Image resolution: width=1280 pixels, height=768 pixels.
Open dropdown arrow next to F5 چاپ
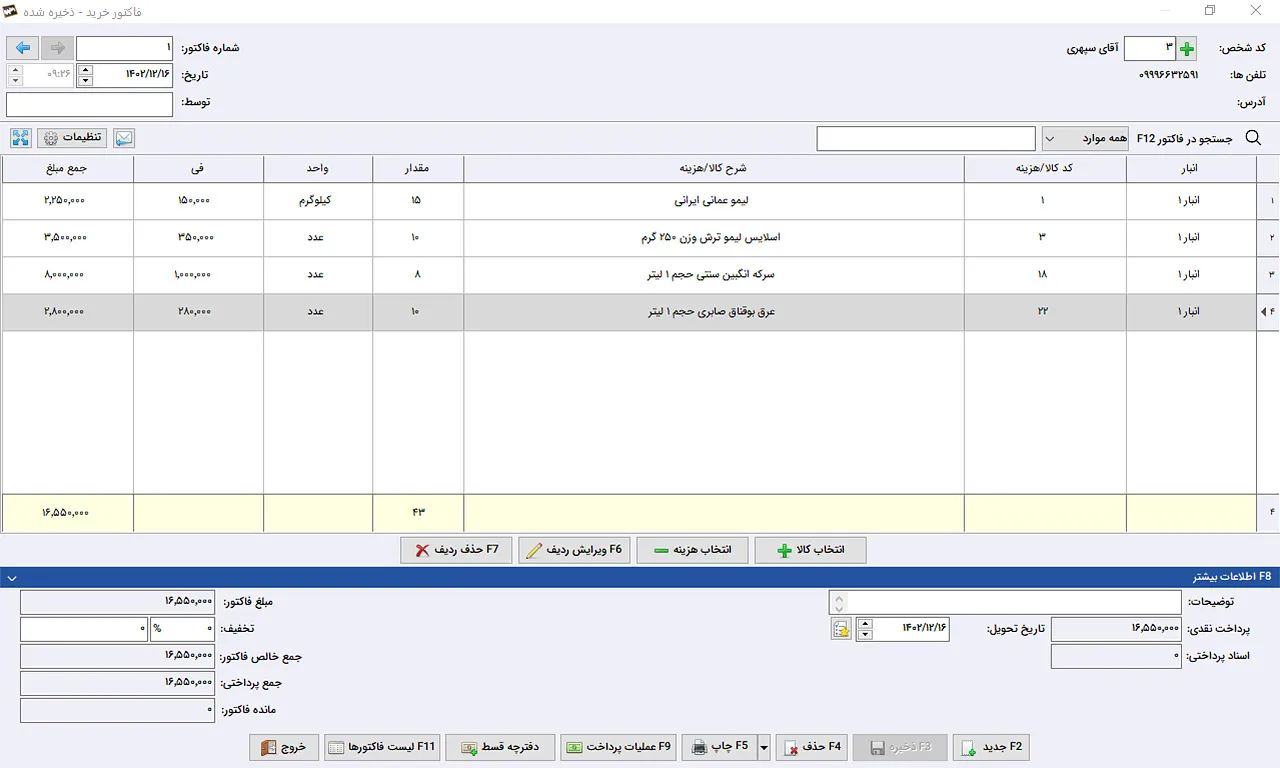pyautogui.click(x=764, y=747)
